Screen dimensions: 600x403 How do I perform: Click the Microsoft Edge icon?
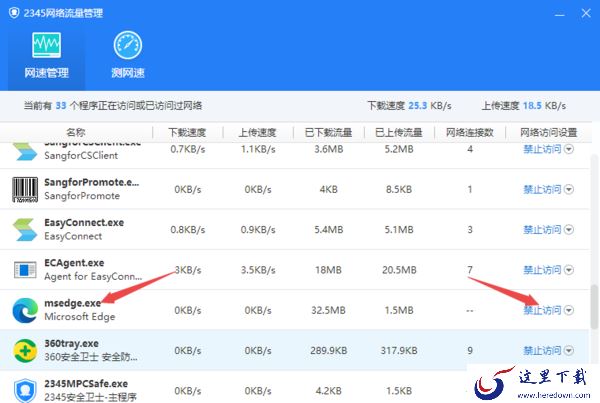tap(25, 310)
